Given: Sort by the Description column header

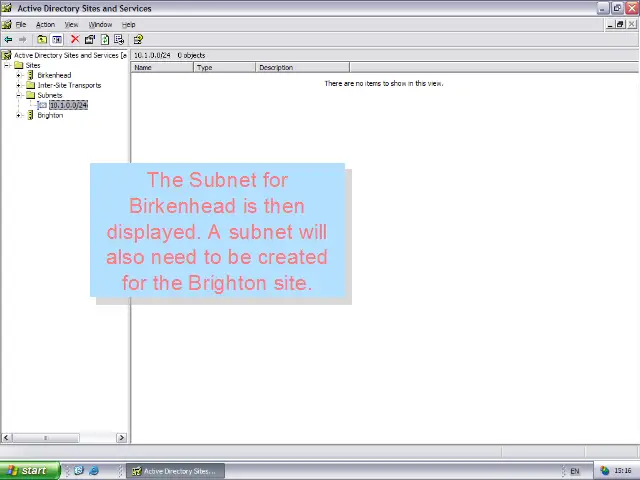Looking at the screenshot, I should click(x=302, y=67).
